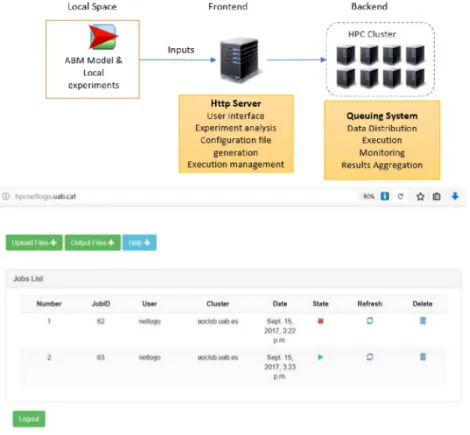The height and width of the screenshot is (435, 470).
Task: Click the Inputs arrow label
Action: 181,50
